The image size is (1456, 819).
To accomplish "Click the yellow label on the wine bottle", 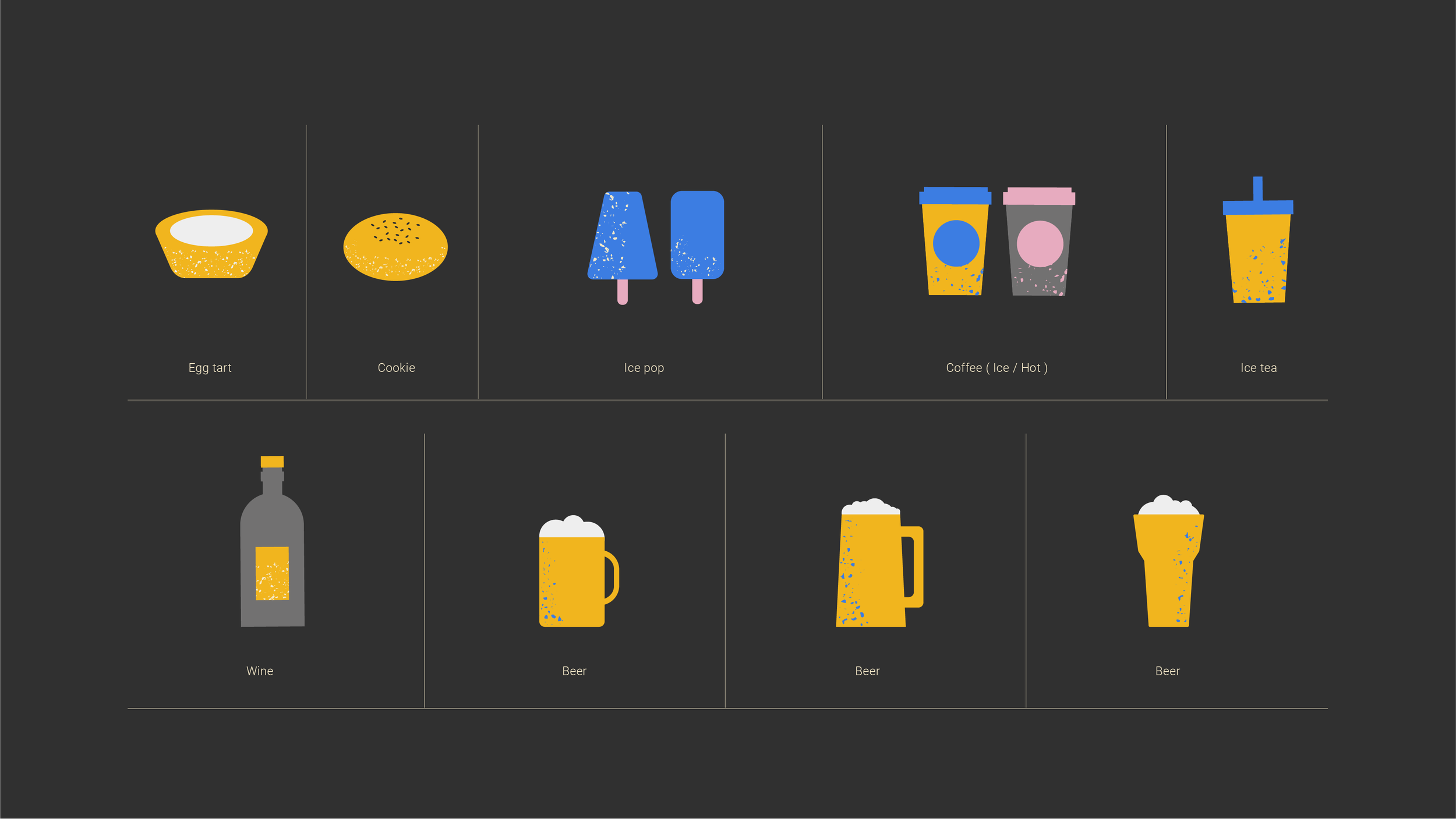I will click(272, 573).
